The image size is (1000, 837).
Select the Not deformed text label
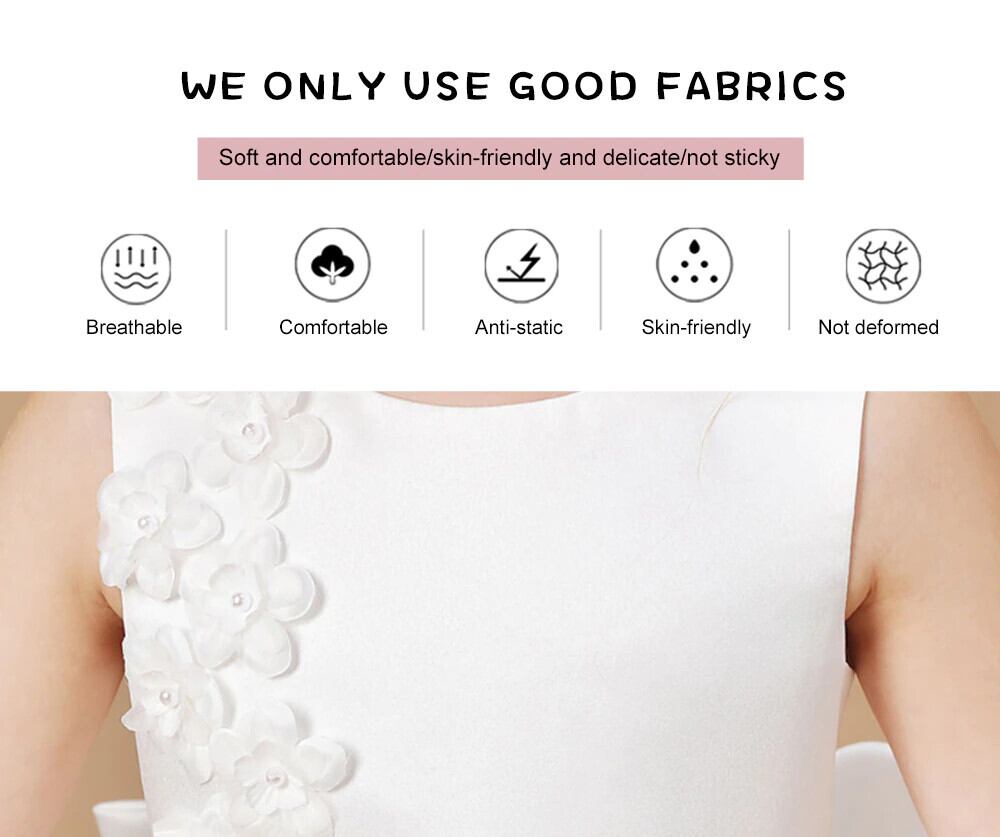(878, 327)
